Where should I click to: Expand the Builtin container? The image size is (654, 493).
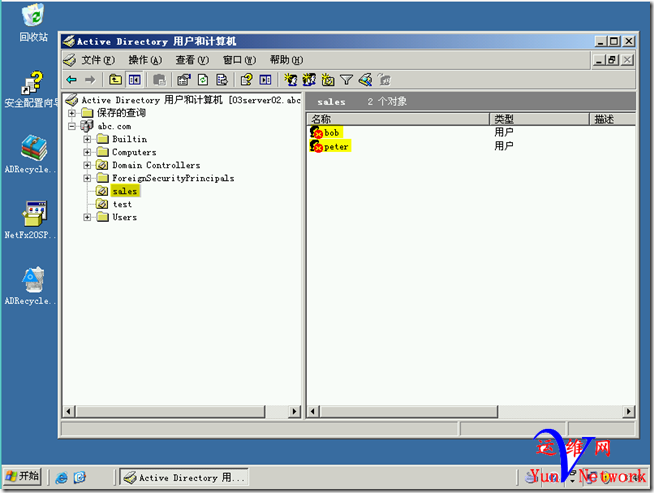(x=87, y=139)
